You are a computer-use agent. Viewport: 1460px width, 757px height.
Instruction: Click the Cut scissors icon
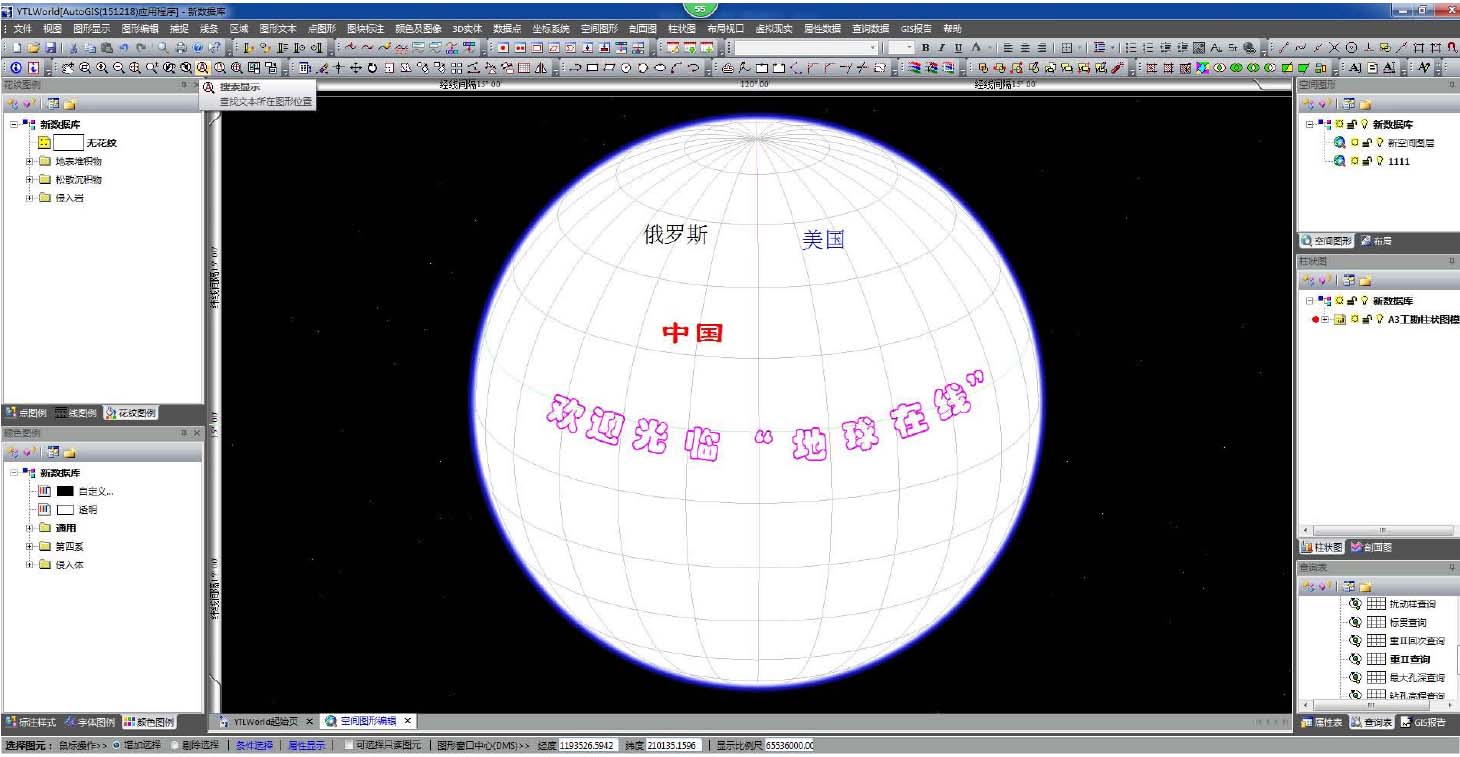click(74, 47)
